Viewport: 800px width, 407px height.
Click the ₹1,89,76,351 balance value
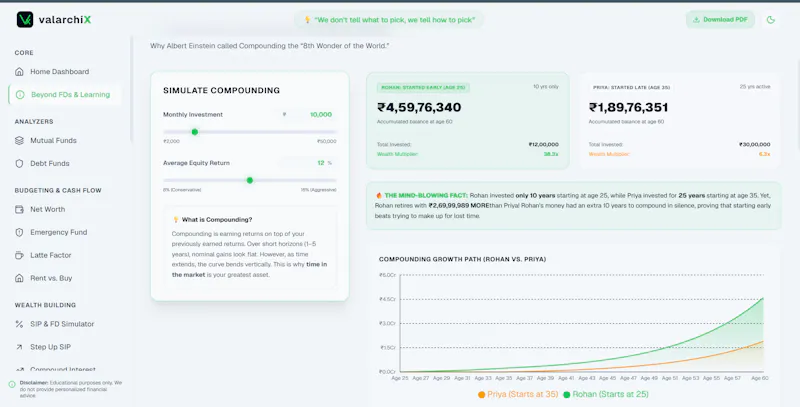(628, 107)
